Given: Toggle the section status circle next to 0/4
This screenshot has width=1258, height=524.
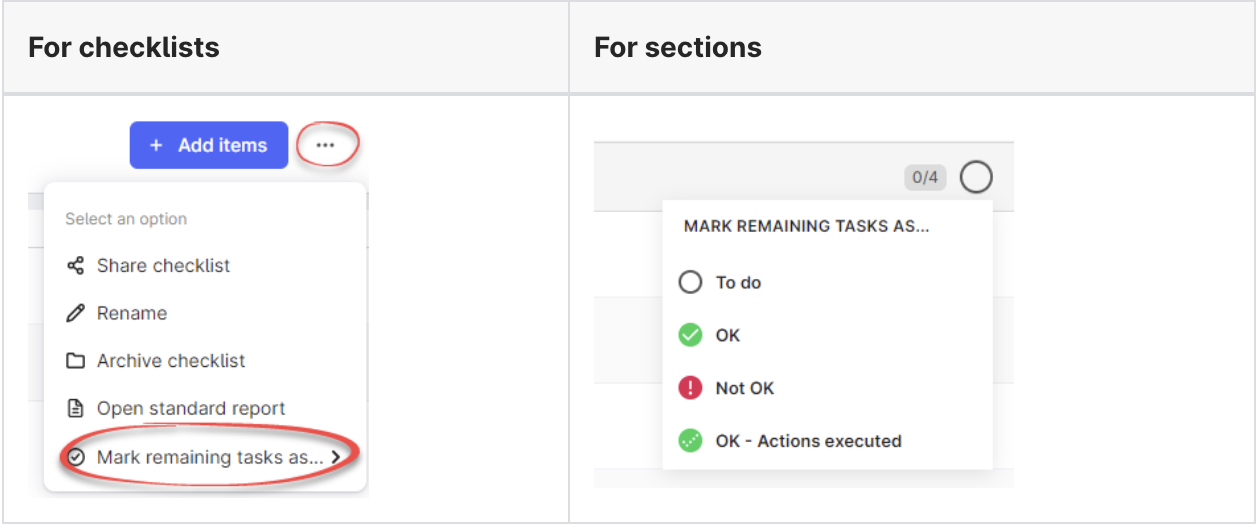Looking at the screenshot, I should [x=976, y=178].
